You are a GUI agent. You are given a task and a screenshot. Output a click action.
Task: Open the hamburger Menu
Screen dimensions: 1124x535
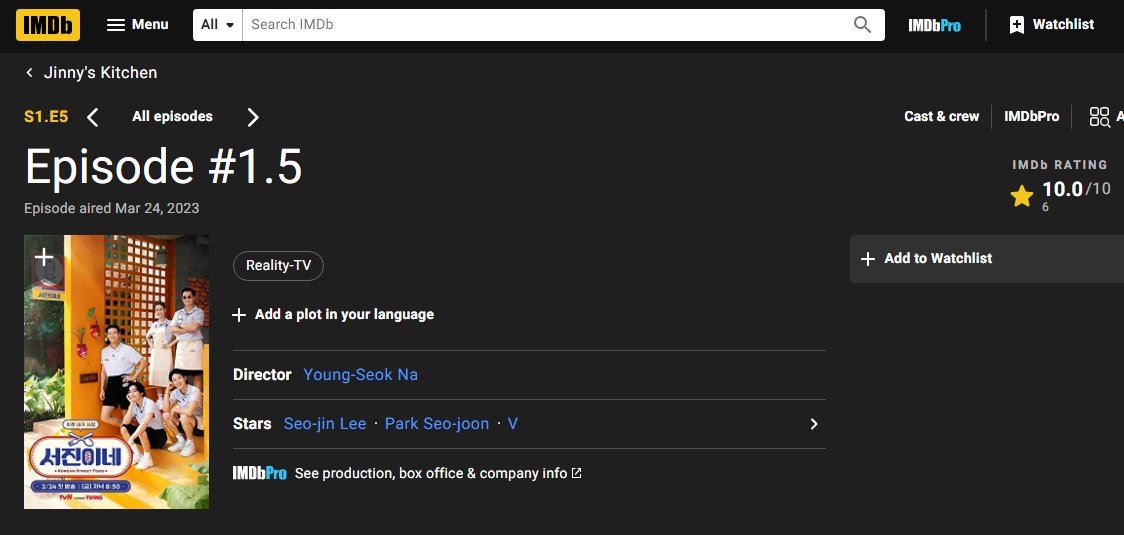click(x=138, y=24)
